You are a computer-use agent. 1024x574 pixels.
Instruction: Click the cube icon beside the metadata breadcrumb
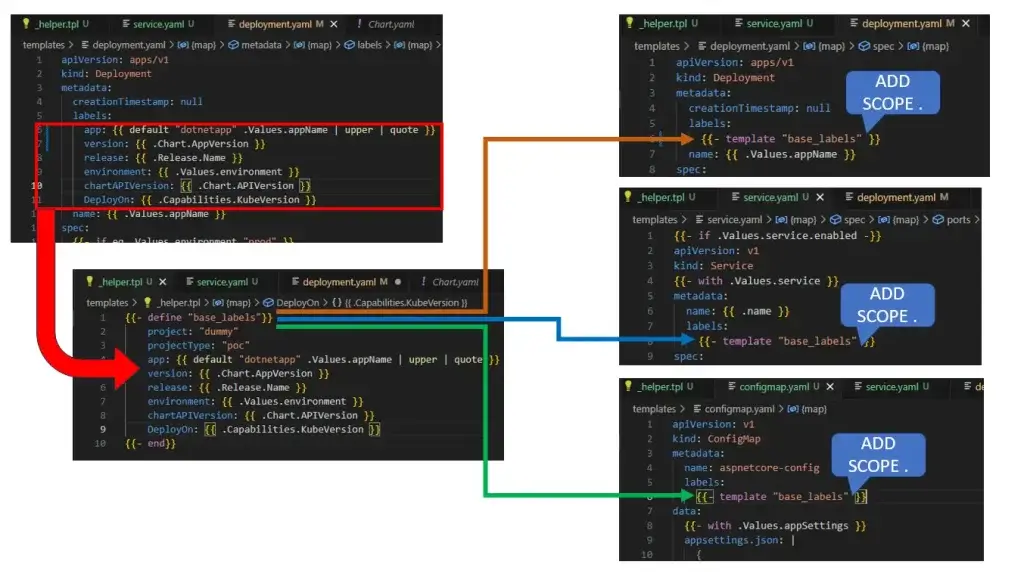tap(233, 45)
